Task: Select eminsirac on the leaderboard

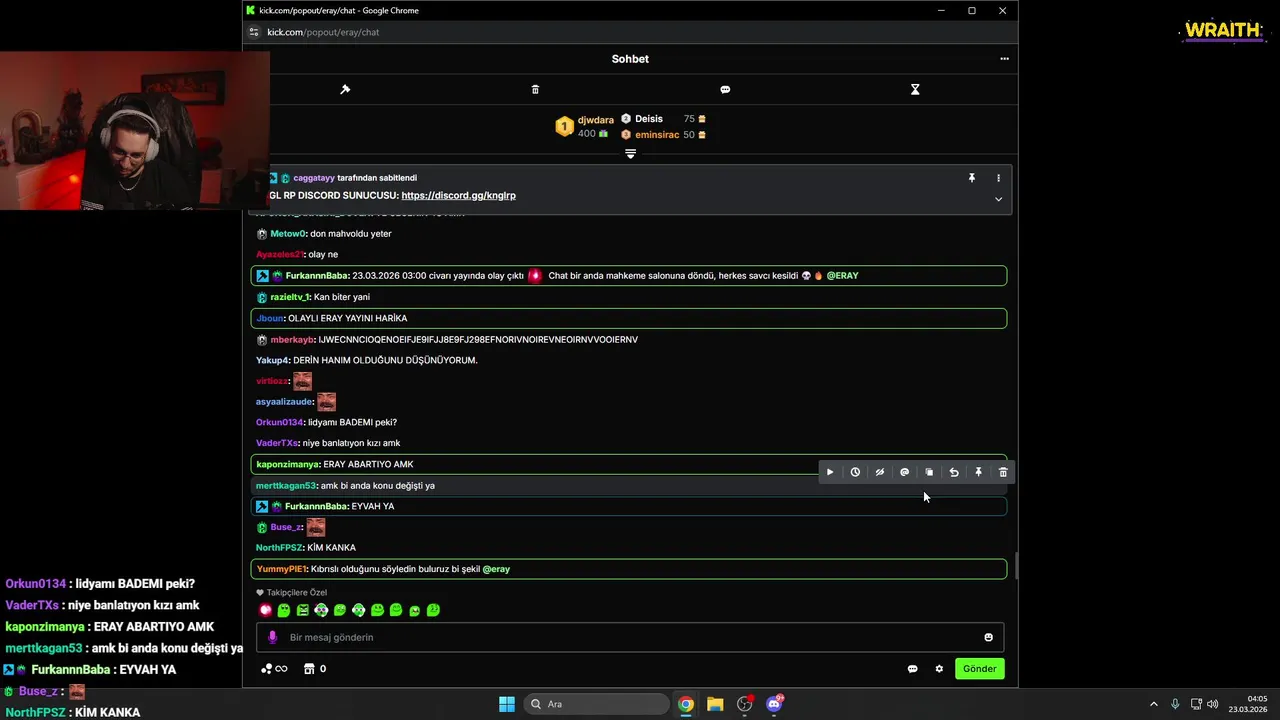Action: 657,135
